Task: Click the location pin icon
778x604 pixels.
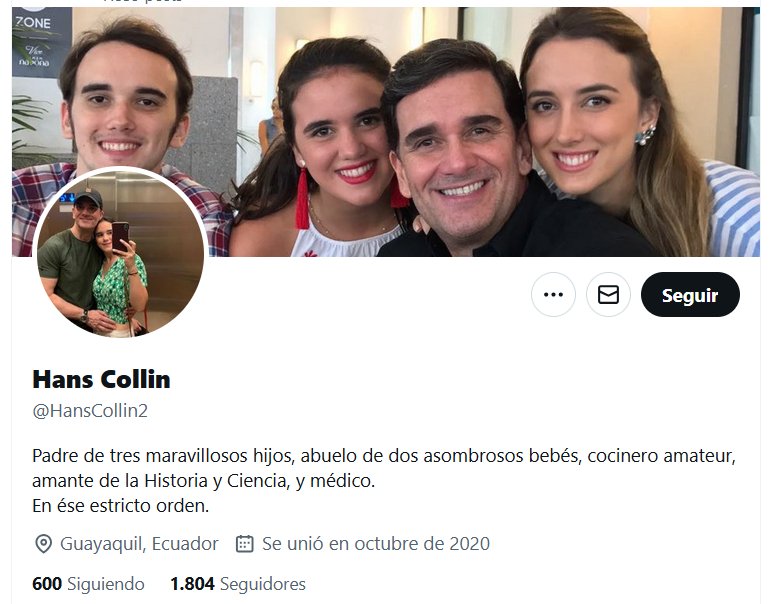Action: 43,544
